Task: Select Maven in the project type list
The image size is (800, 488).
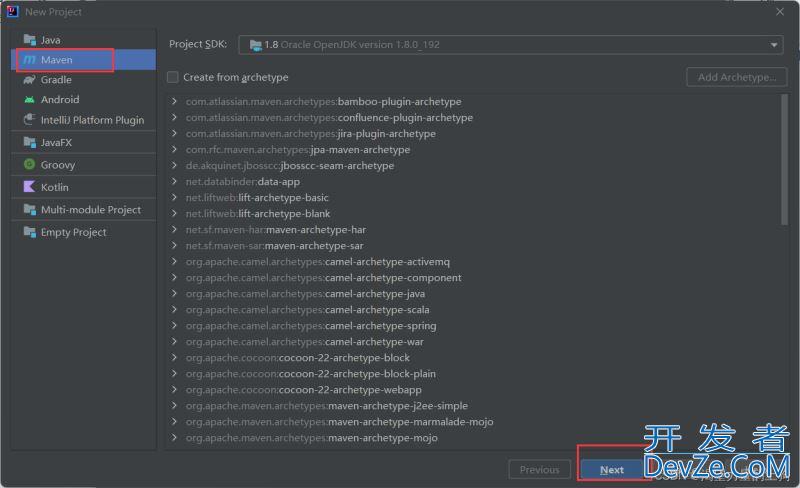Action: click(57, 60)
